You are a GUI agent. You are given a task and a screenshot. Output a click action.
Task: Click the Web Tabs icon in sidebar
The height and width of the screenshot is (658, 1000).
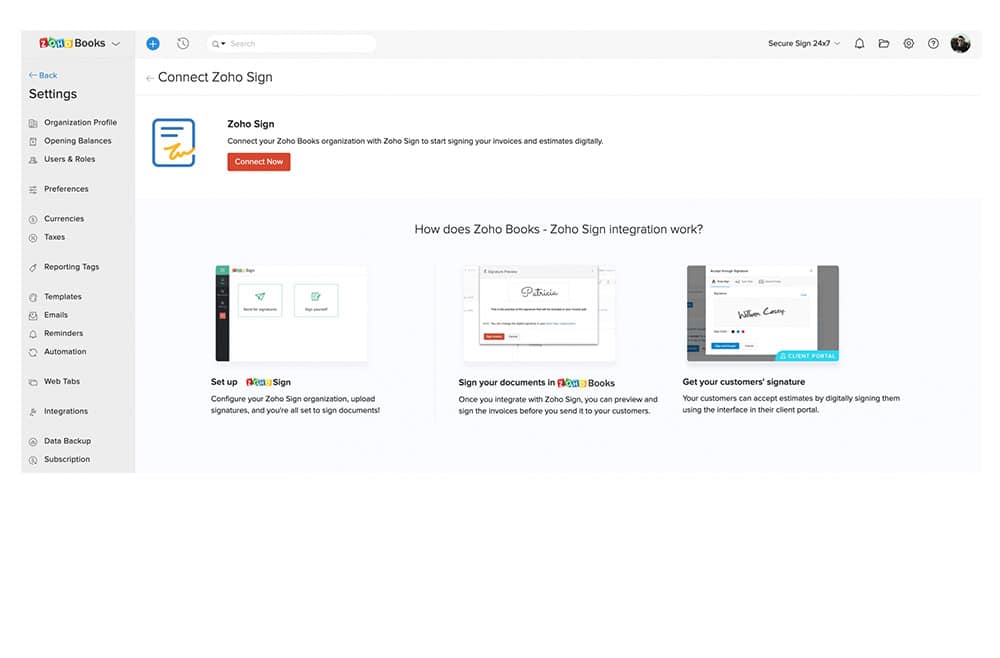pos(33,383)
